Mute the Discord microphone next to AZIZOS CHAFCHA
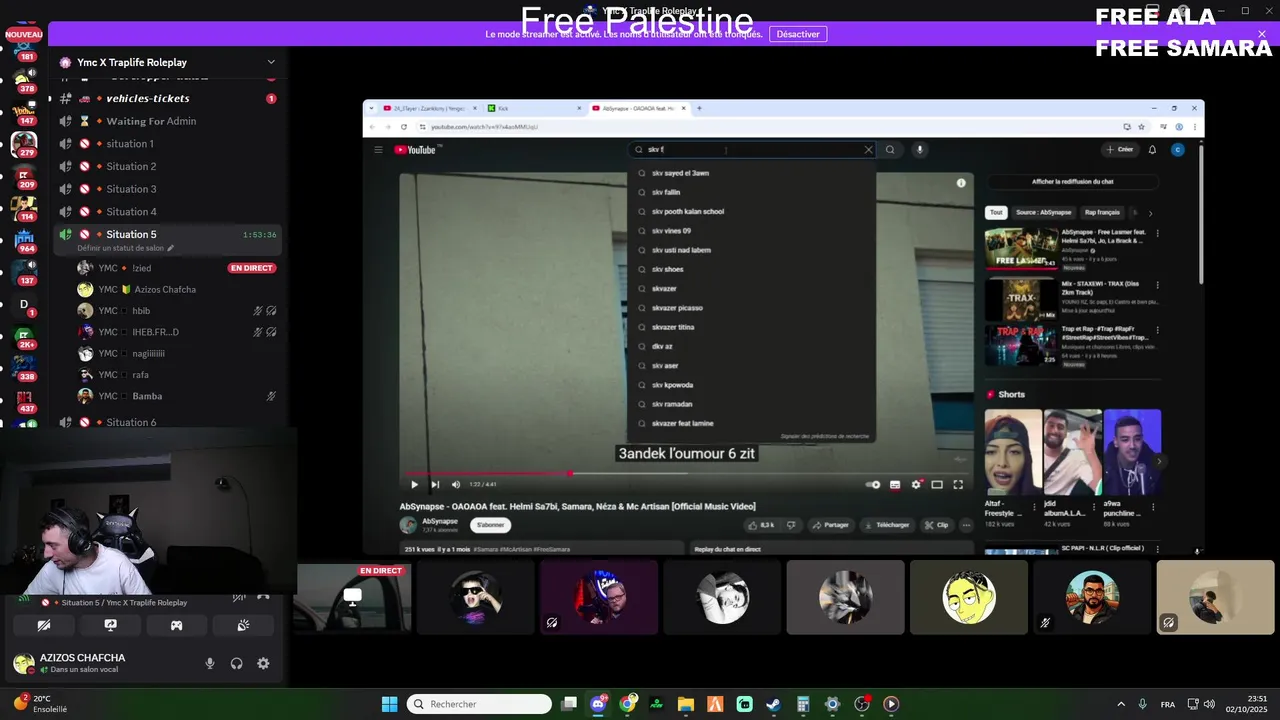Image resolution: width=1280 pixels, height=720 pixels. coord(210,663)
